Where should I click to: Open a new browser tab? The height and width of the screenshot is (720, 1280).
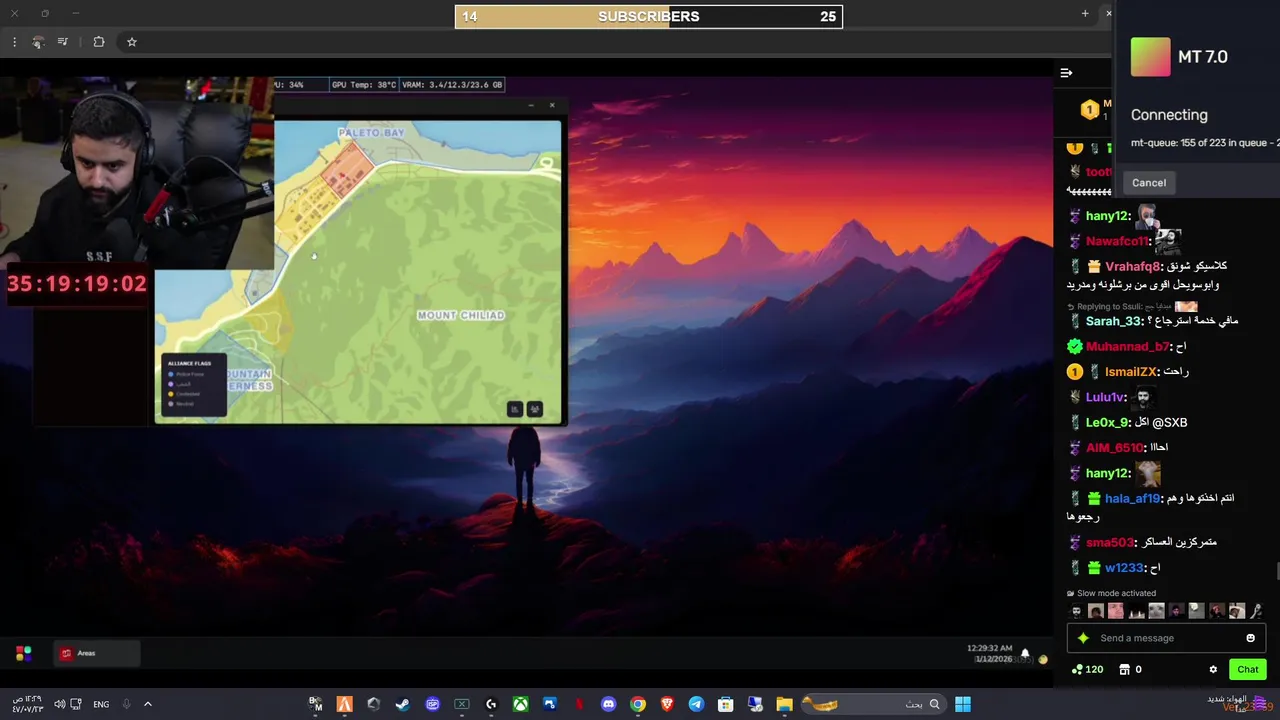[1085, 13]
